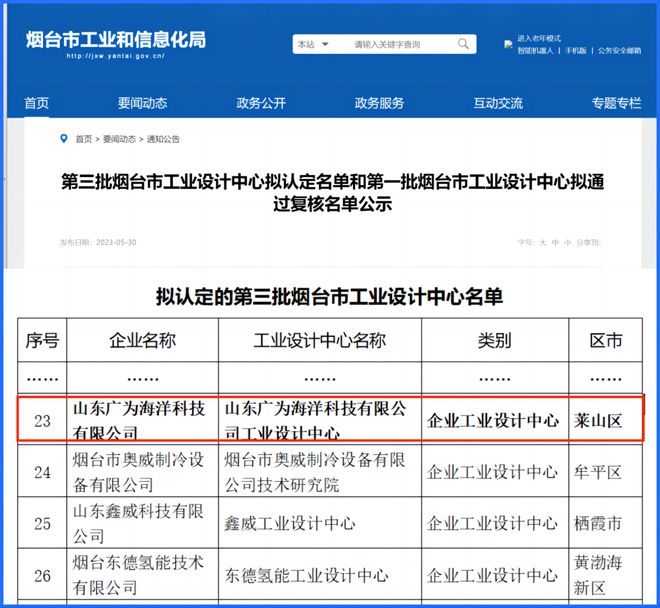This screenshot has width=660, height=608.
Task: Open the 政务公开 navigation tab
Action: (261, 103)
